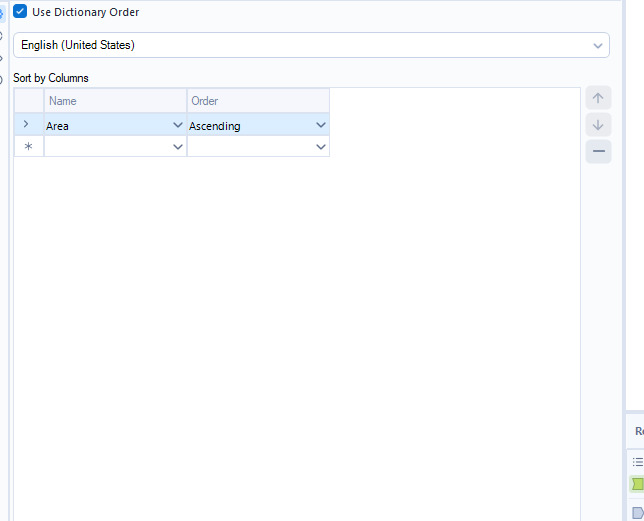Open the Area column name dropdown
The image size is (644, 521).
click(x=177, y=125)
